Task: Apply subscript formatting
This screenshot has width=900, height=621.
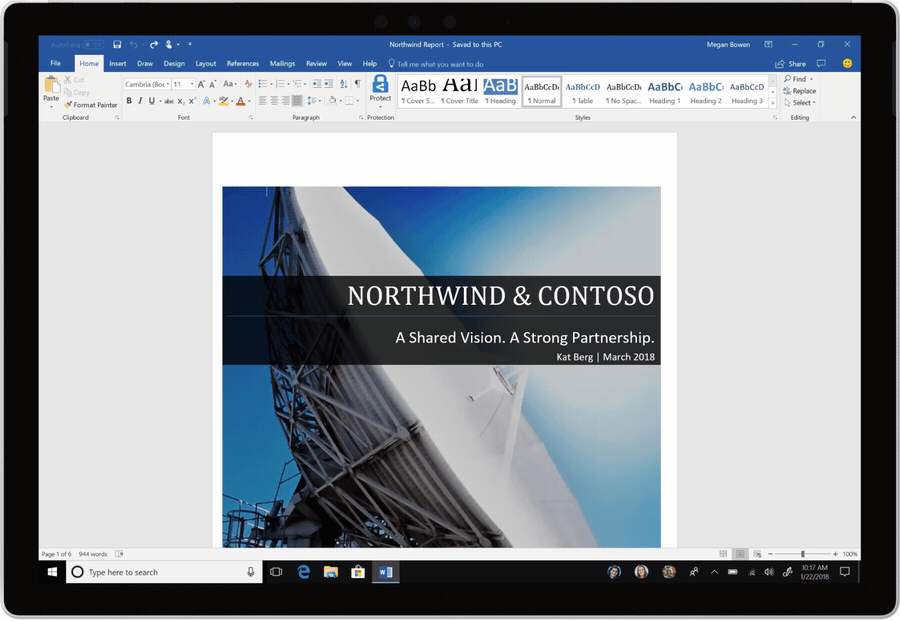Action: (x=181, y=101)
